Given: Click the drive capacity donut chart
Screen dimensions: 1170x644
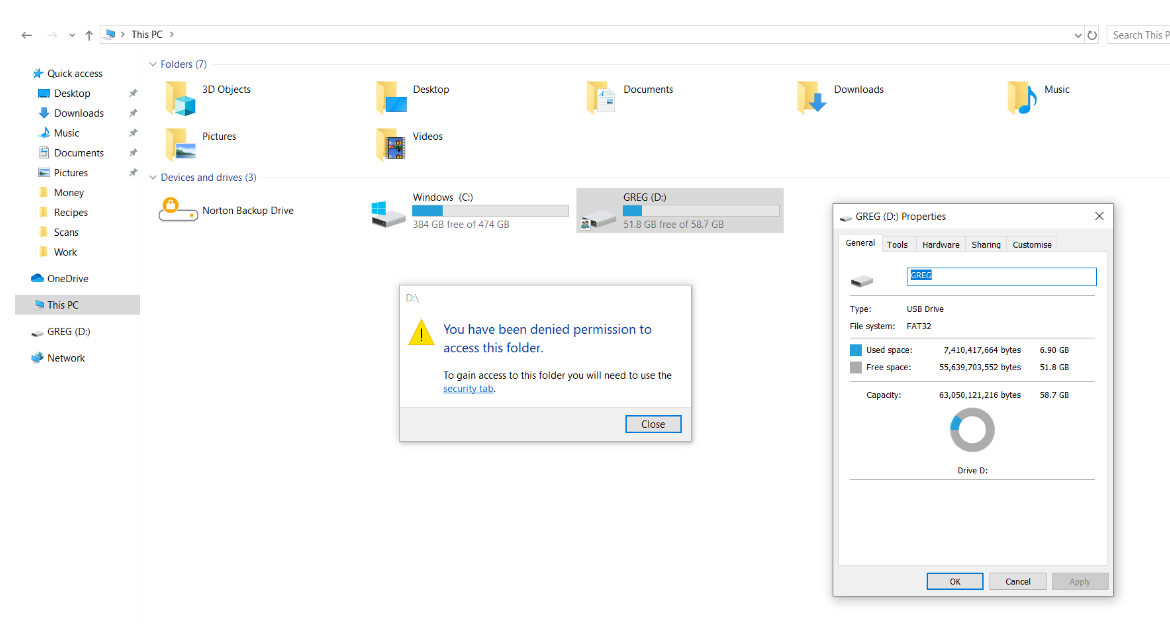Looking at the screenshot, I should (x=972, y=430).
